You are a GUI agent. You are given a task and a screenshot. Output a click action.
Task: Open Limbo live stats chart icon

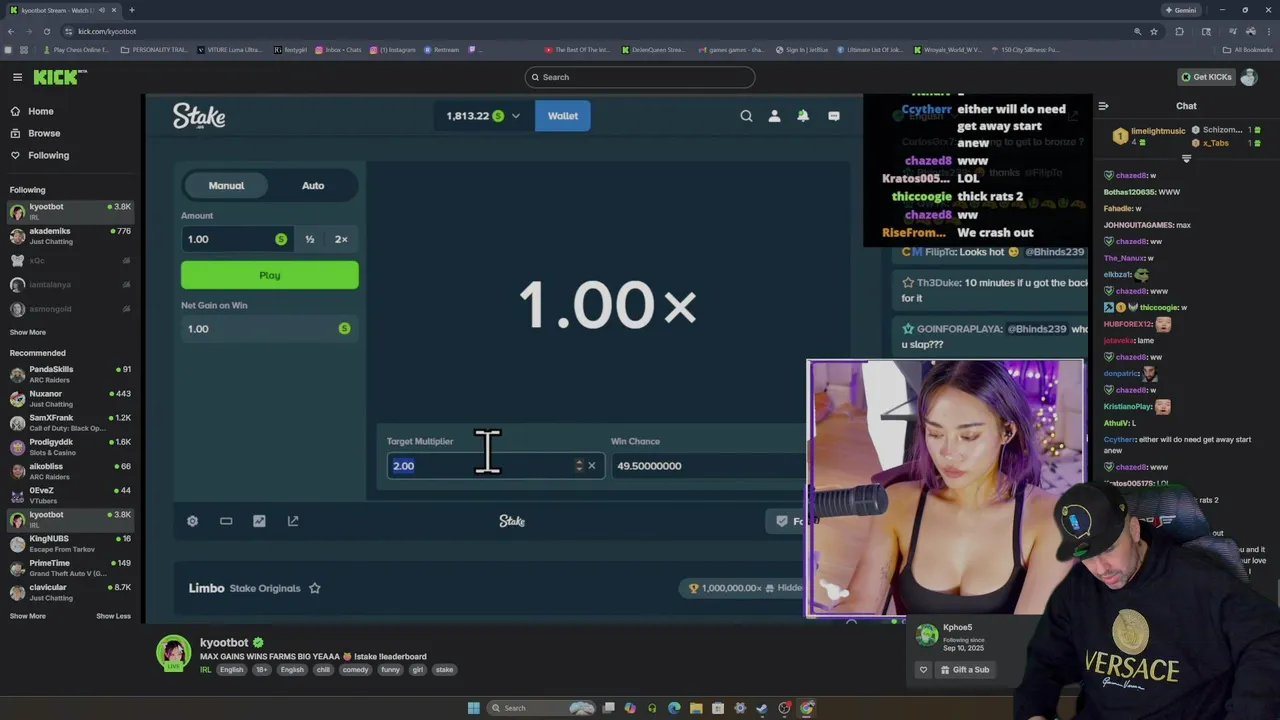(259, 521)
